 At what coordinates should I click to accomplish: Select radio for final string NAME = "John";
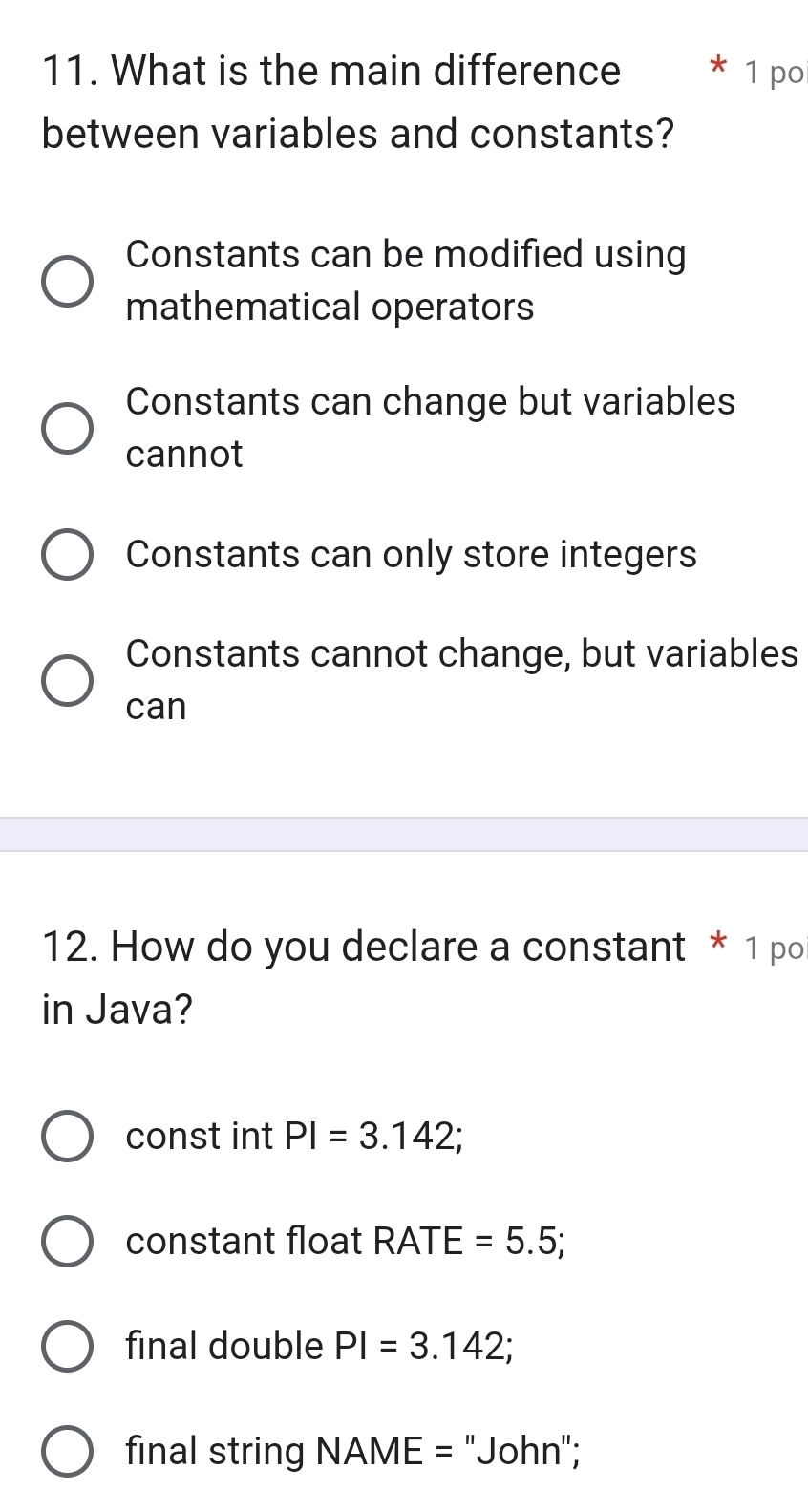coord(68,1451)
